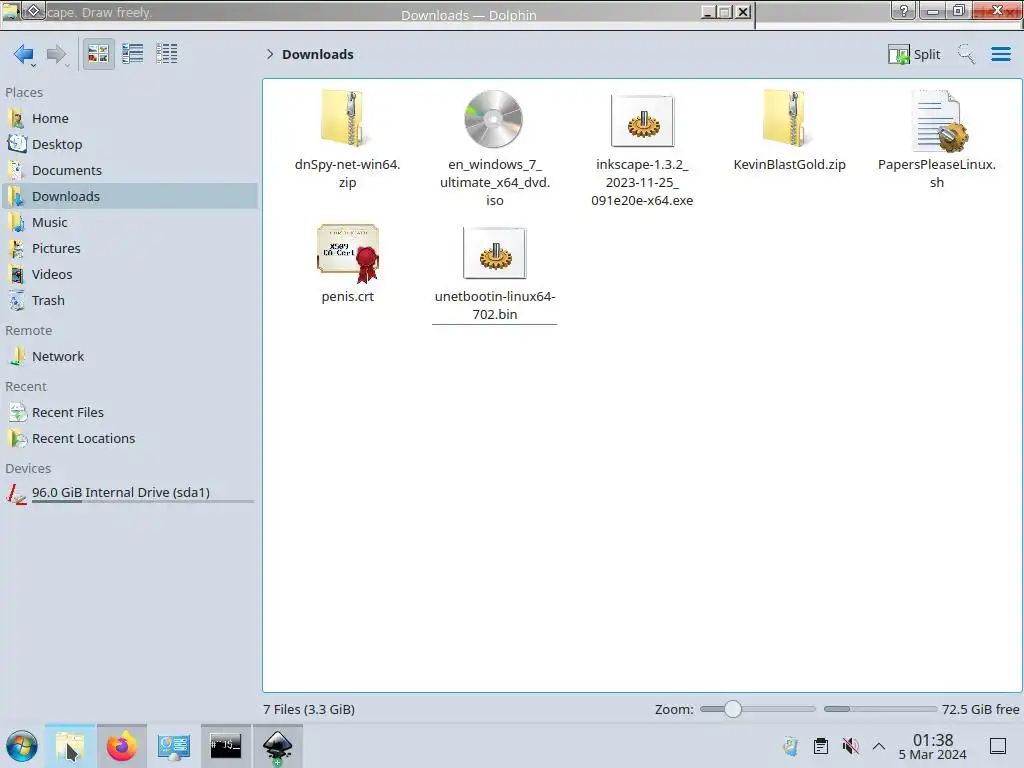Click the tray icon left of clipboard

[790, 746]
